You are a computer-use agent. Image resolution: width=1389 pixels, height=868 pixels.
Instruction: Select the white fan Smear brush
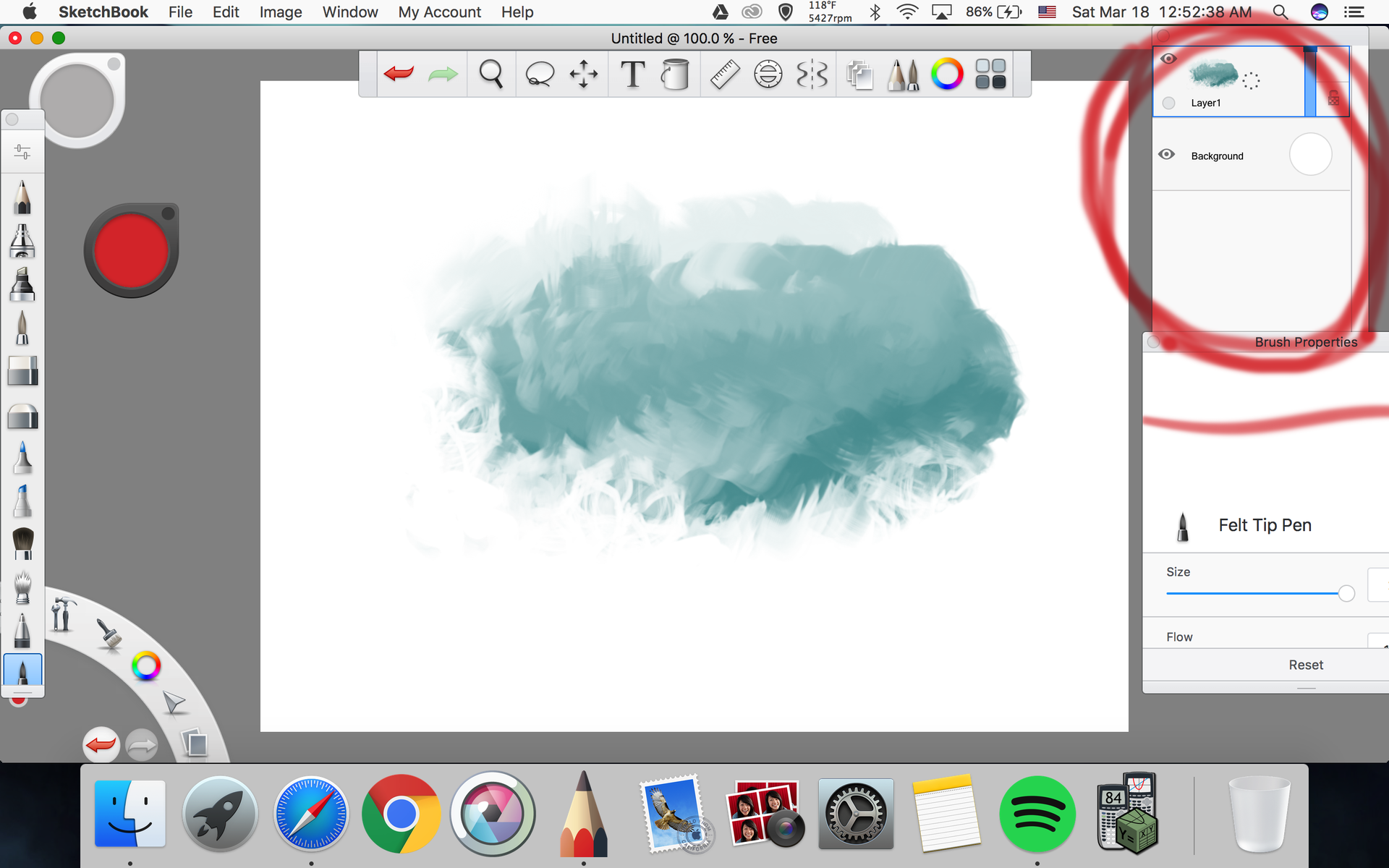point(23,587)
